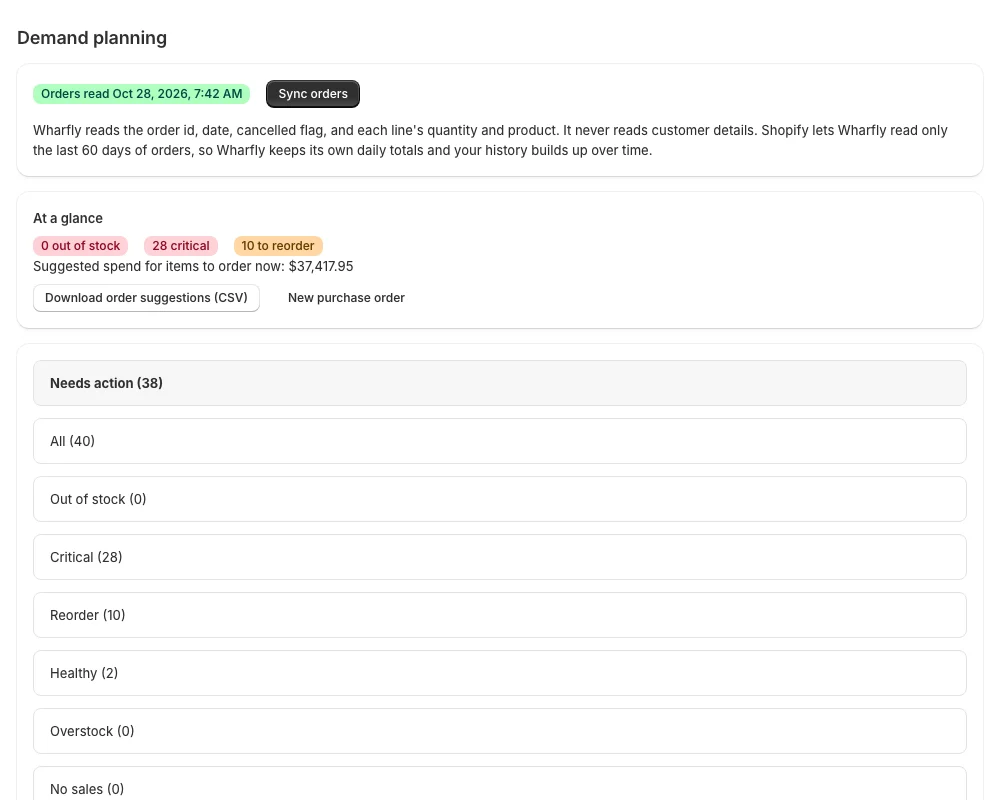
Task: Click the Sync orders button
Action: (x=312, y=94)
